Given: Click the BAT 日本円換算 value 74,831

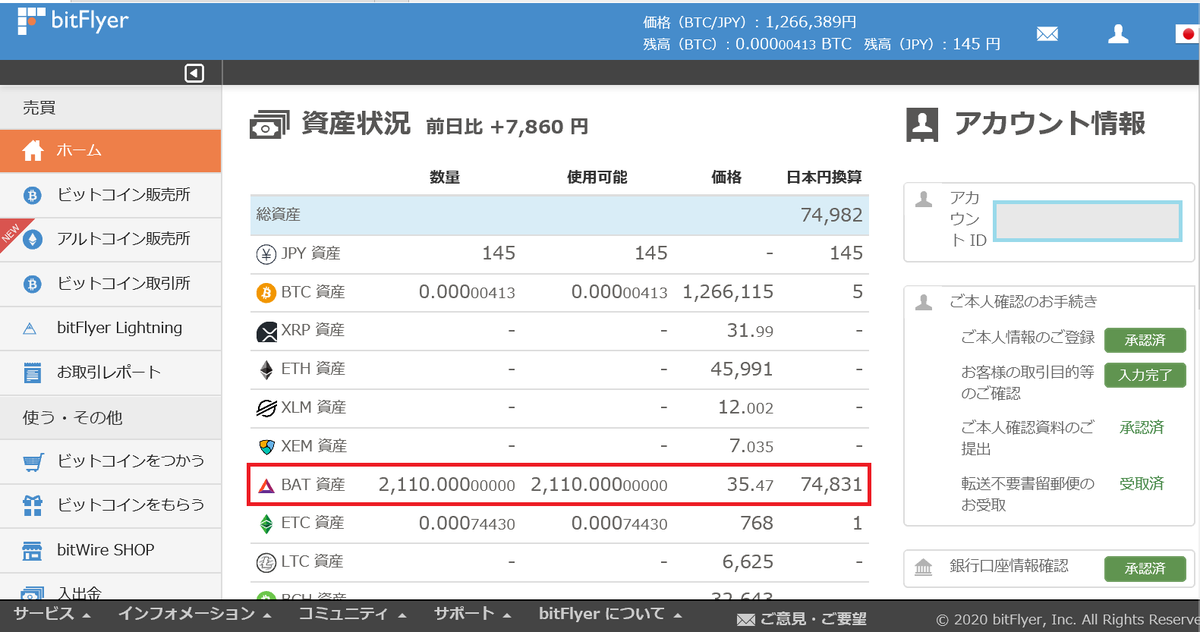Looking at the screenshot, I should (x=831, y=485).
